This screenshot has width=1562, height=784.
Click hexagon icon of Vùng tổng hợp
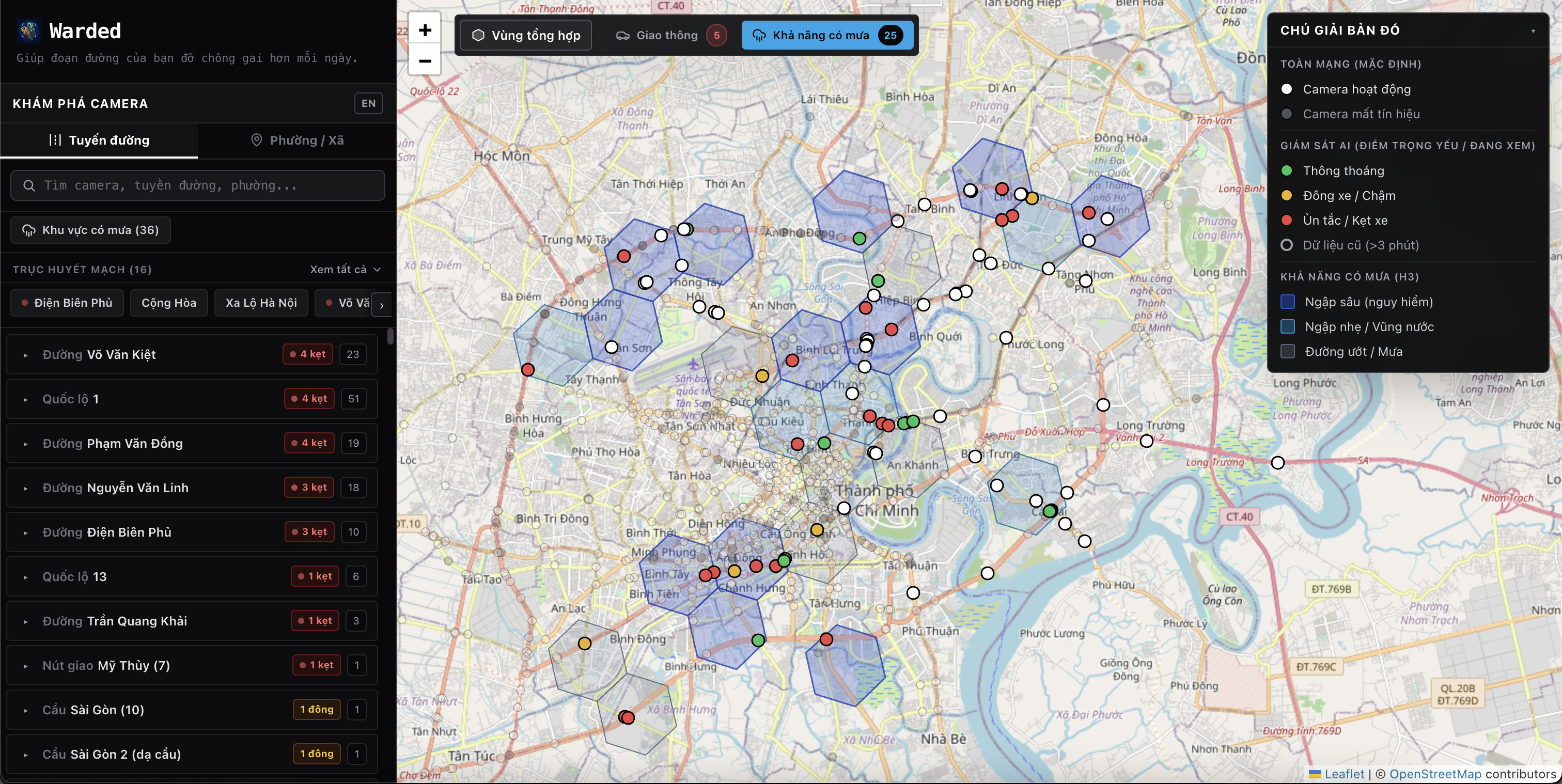pos(478,35)
